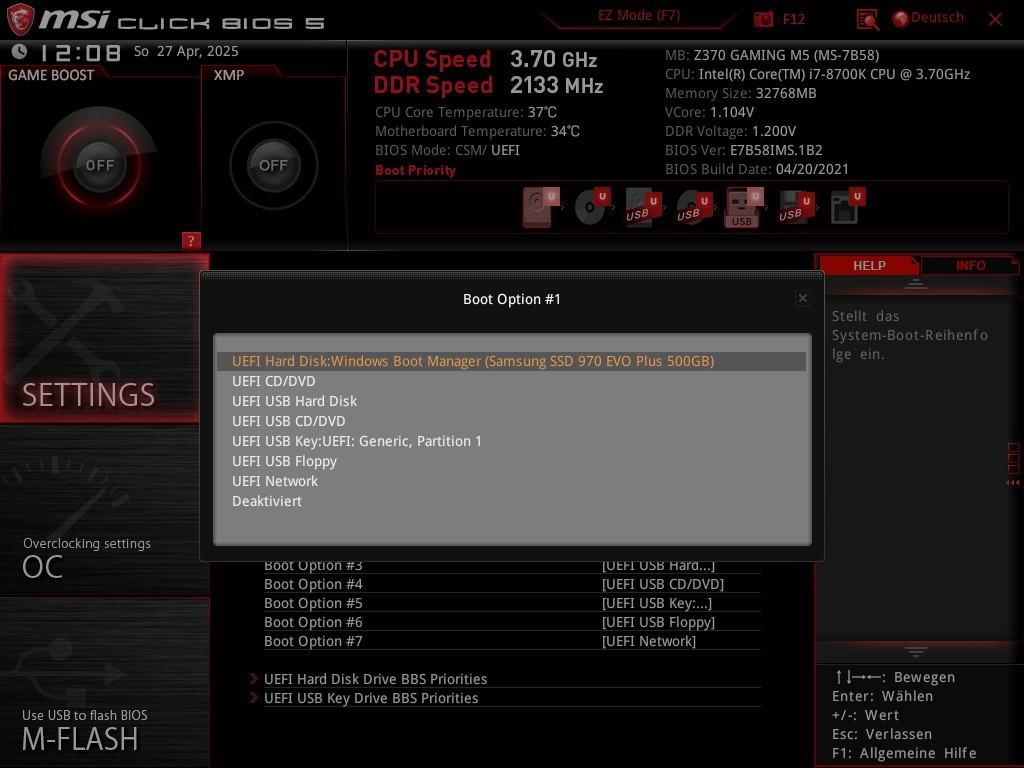Viewport: 1024px width, 768px height.
Task: Open Boot Option #6 UEFI USB Floppy dropdown
Action: (x=511, y=622)
